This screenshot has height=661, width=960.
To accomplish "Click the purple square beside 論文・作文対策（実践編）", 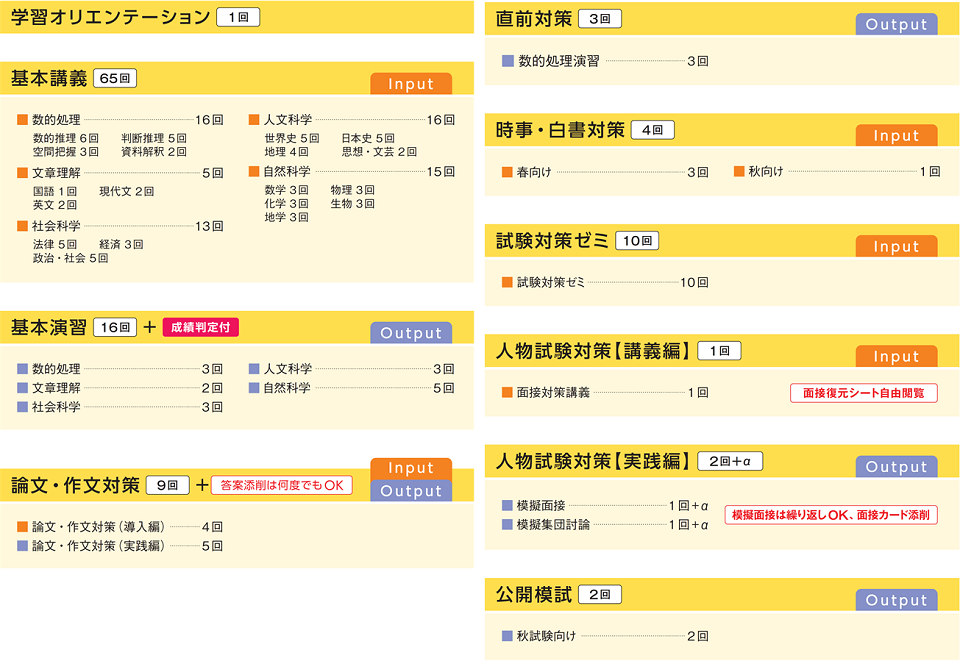I will pyautogui.click(x=23, y=546).
